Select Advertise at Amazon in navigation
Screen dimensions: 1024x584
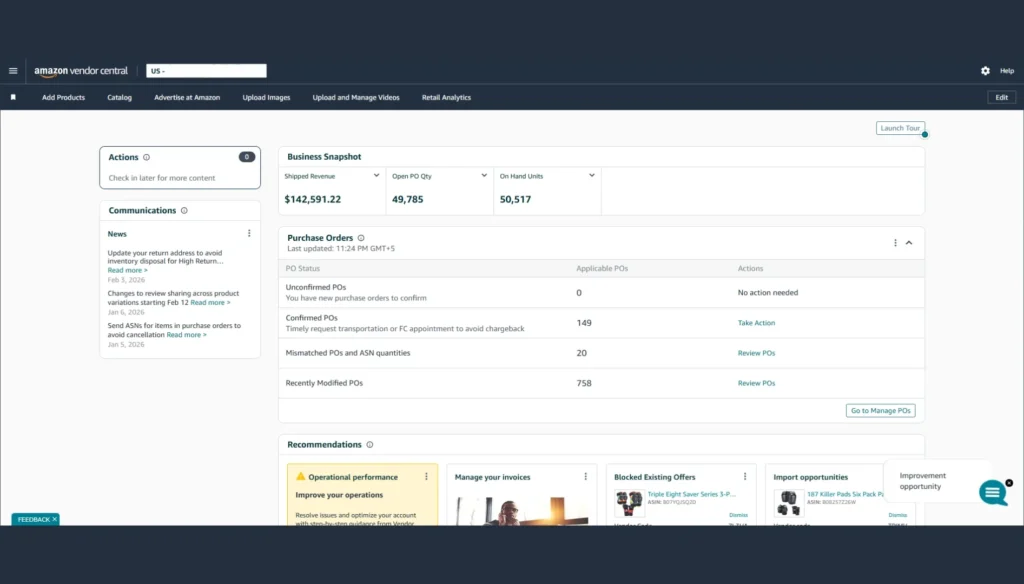tap(187, 98)
